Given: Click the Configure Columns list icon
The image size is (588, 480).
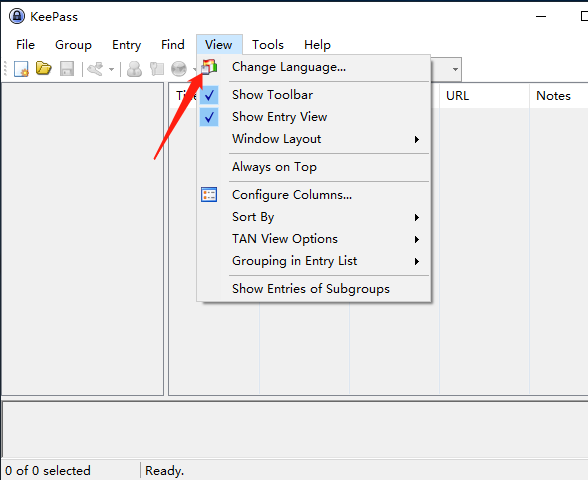Looking at the screenshot, I should (x=209, y=195).
